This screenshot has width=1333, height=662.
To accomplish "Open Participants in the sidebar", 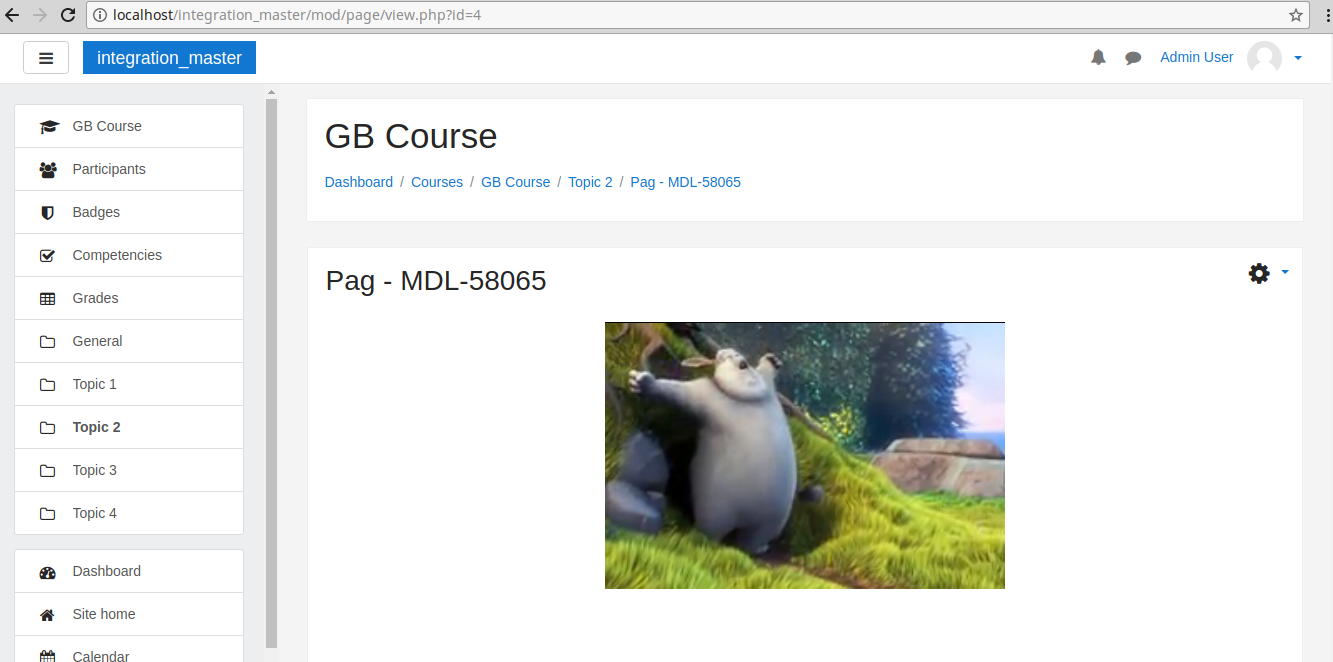I will (x=129, y=169).
